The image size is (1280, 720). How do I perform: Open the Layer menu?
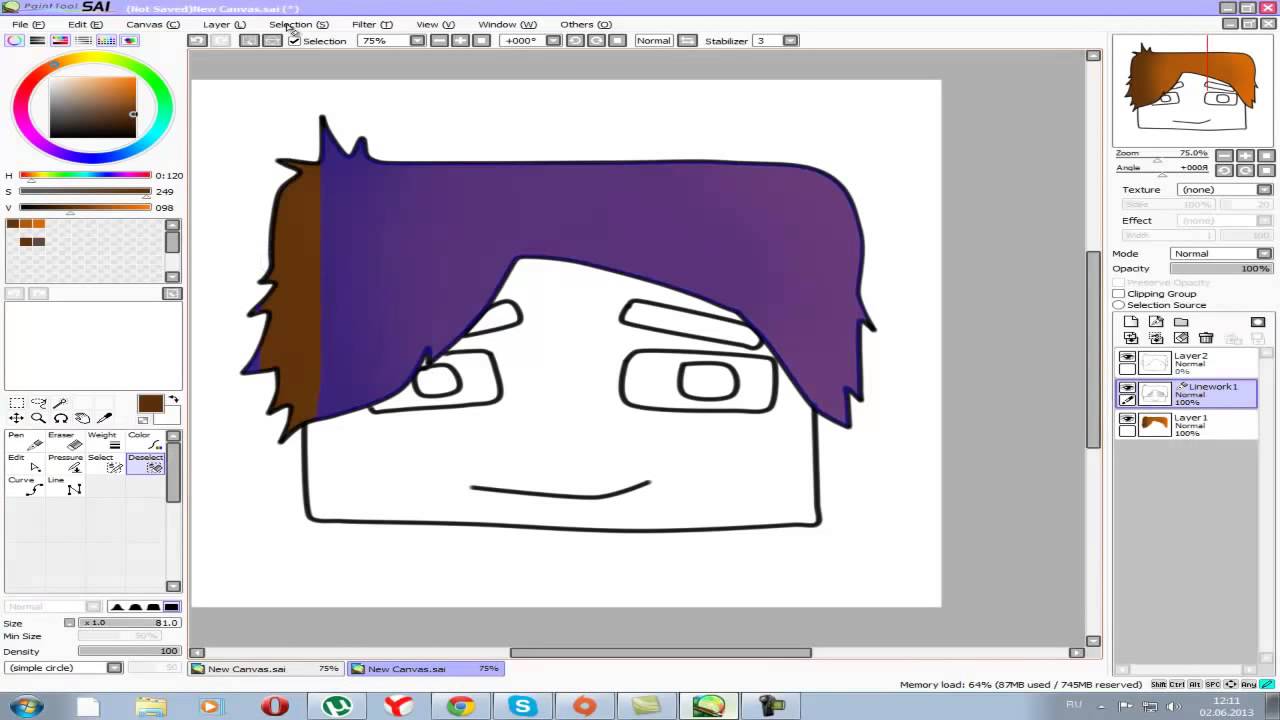pos(223,24)
